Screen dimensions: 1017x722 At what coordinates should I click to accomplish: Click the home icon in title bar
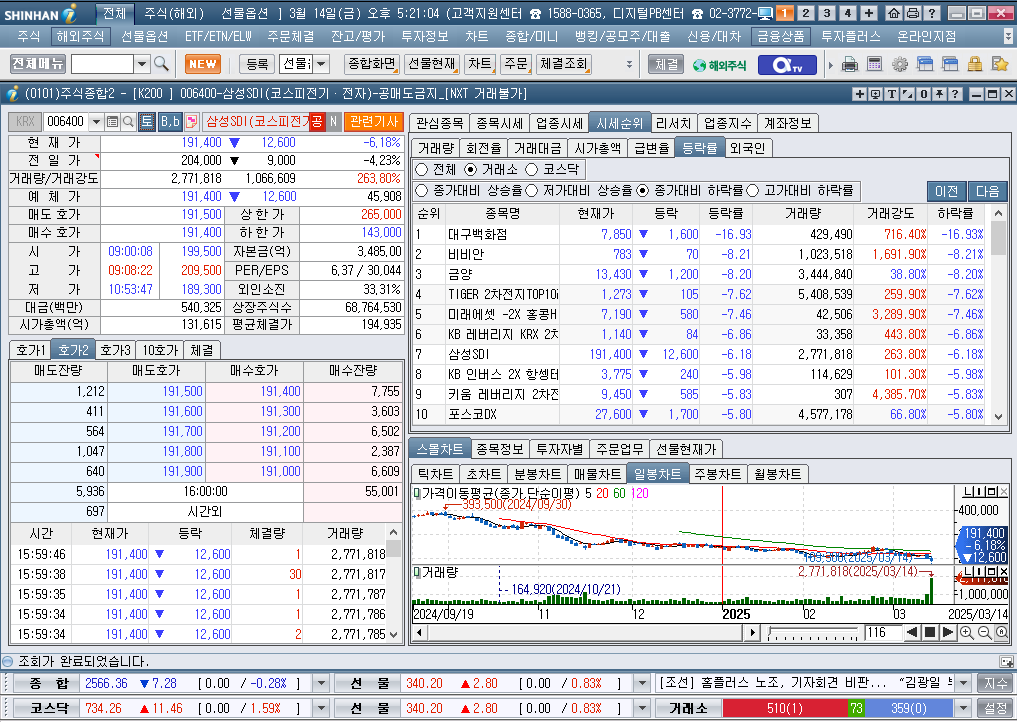tap(894, 13)
